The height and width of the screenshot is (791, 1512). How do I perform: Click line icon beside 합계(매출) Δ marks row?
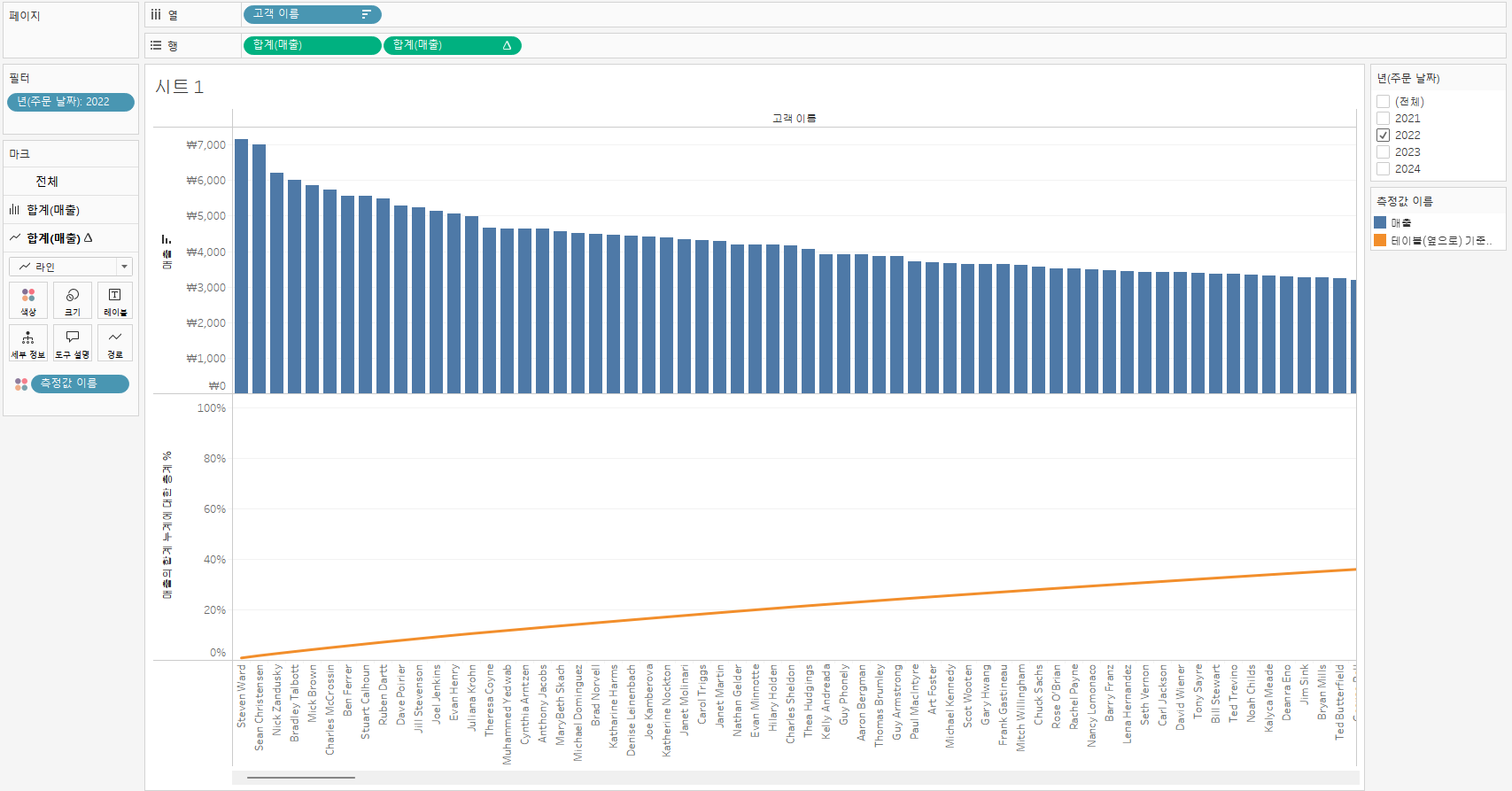point(14,237)
